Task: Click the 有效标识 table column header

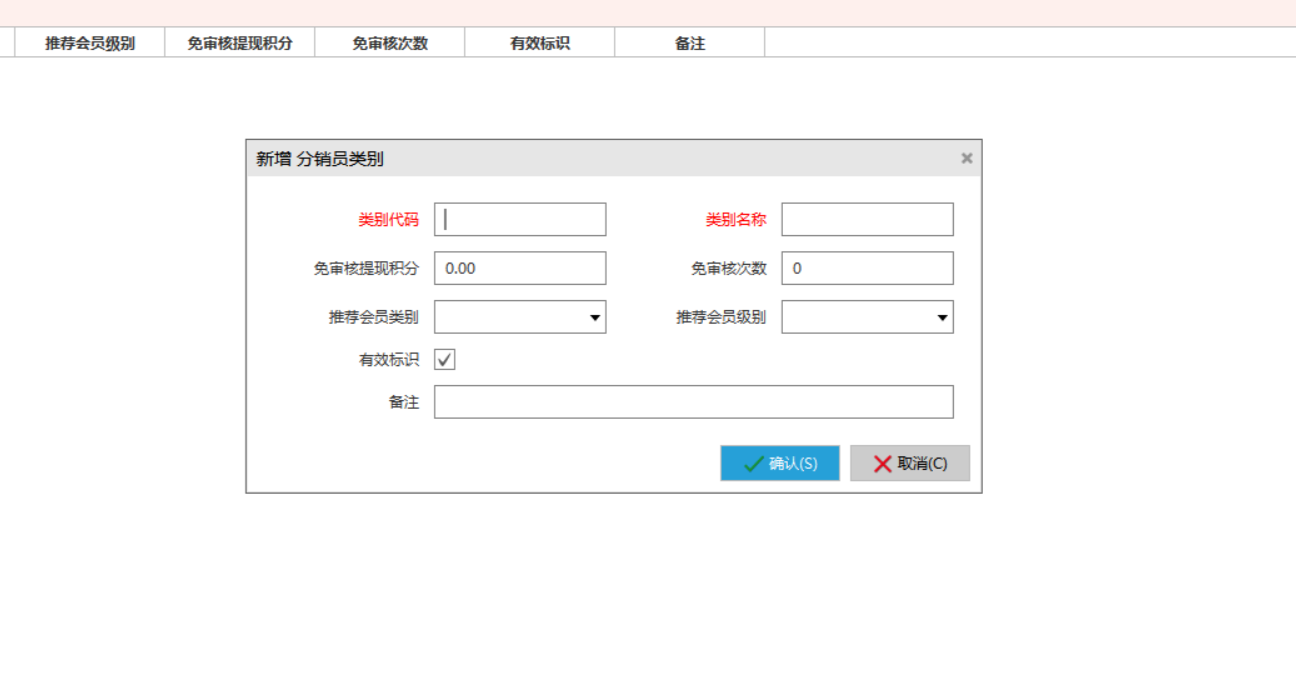Action: (x=540, y=43)
